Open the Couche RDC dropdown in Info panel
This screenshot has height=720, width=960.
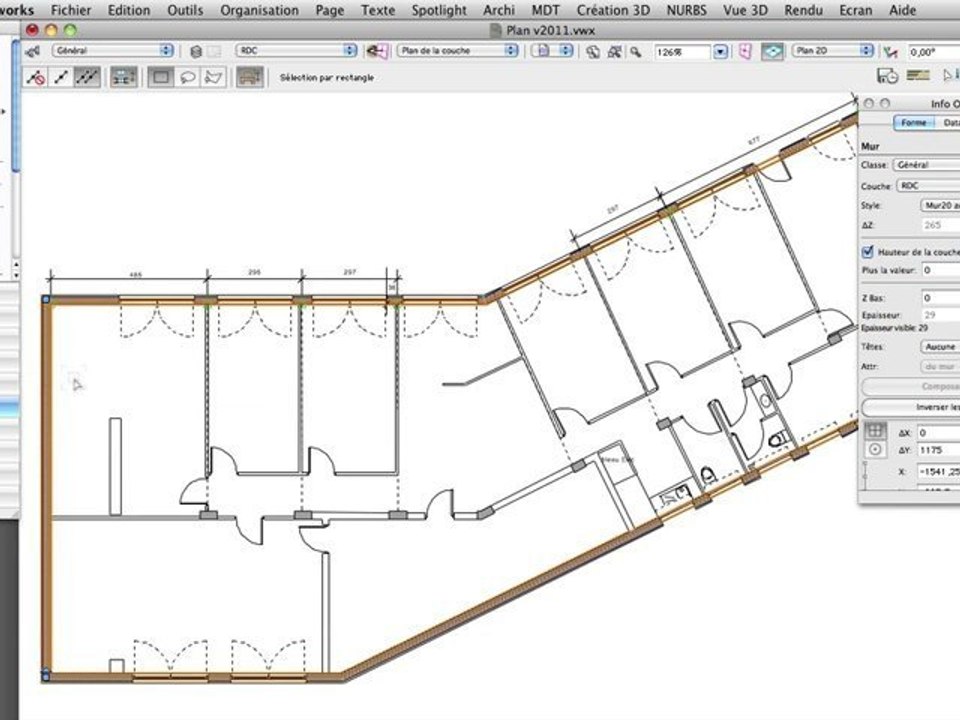928,186
